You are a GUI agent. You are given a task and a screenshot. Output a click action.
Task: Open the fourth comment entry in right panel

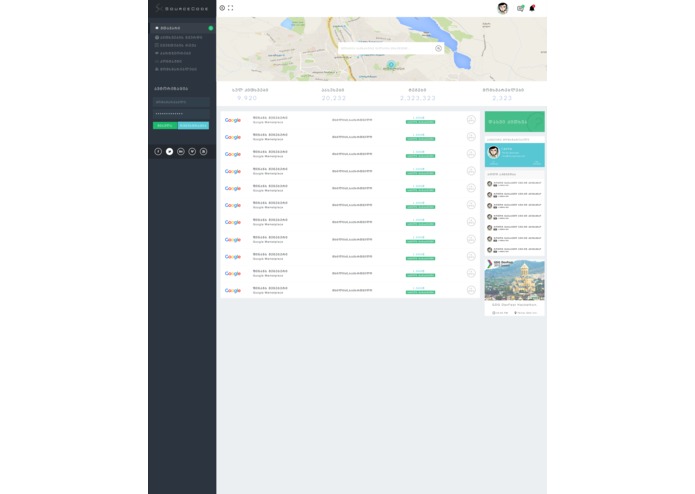tap(515, 217)
